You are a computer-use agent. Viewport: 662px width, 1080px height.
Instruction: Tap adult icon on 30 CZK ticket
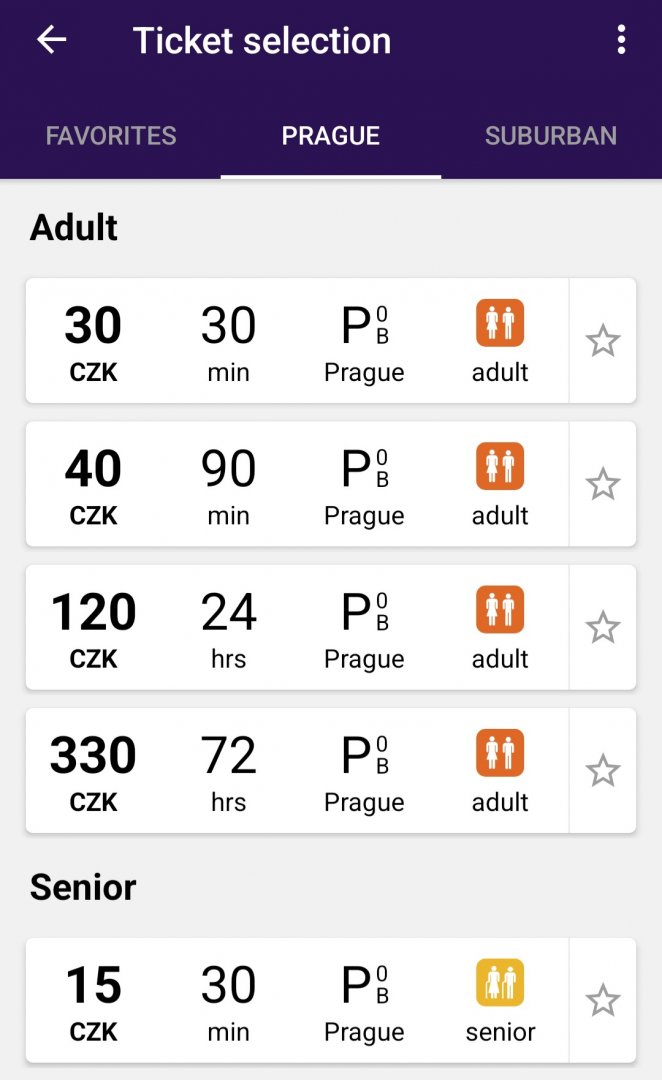pyautogui.click(x=500, y=323)
